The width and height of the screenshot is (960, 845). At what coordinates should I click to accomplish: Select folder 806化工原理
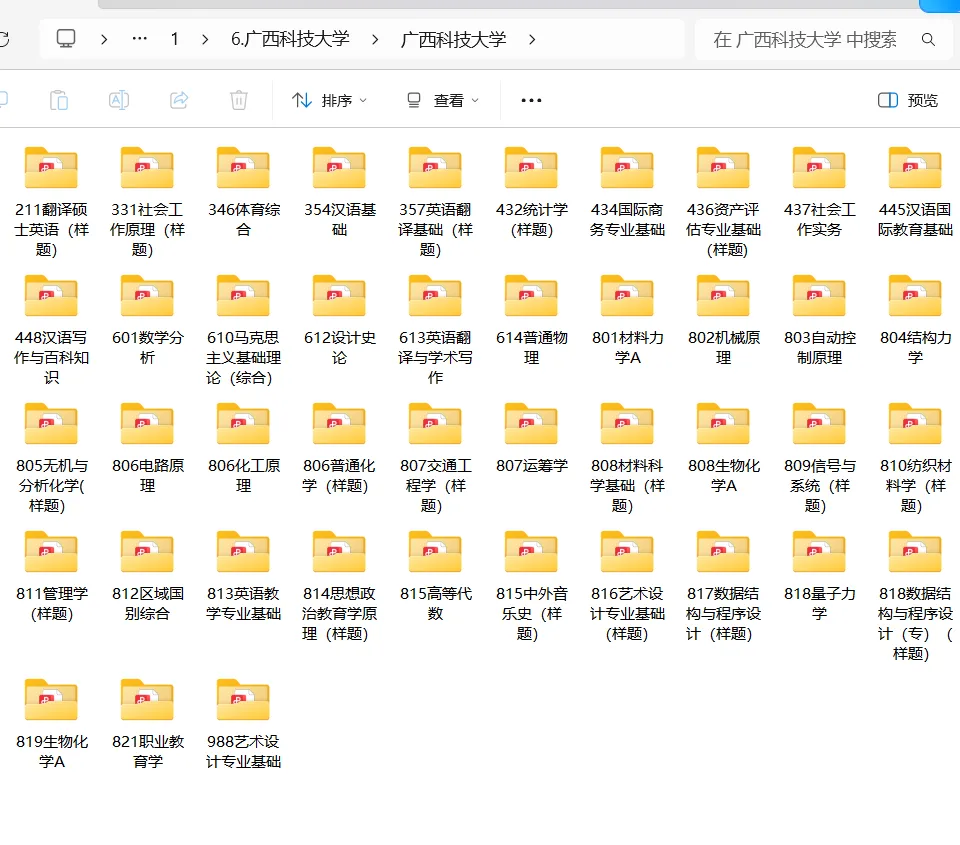click(244, 448)
